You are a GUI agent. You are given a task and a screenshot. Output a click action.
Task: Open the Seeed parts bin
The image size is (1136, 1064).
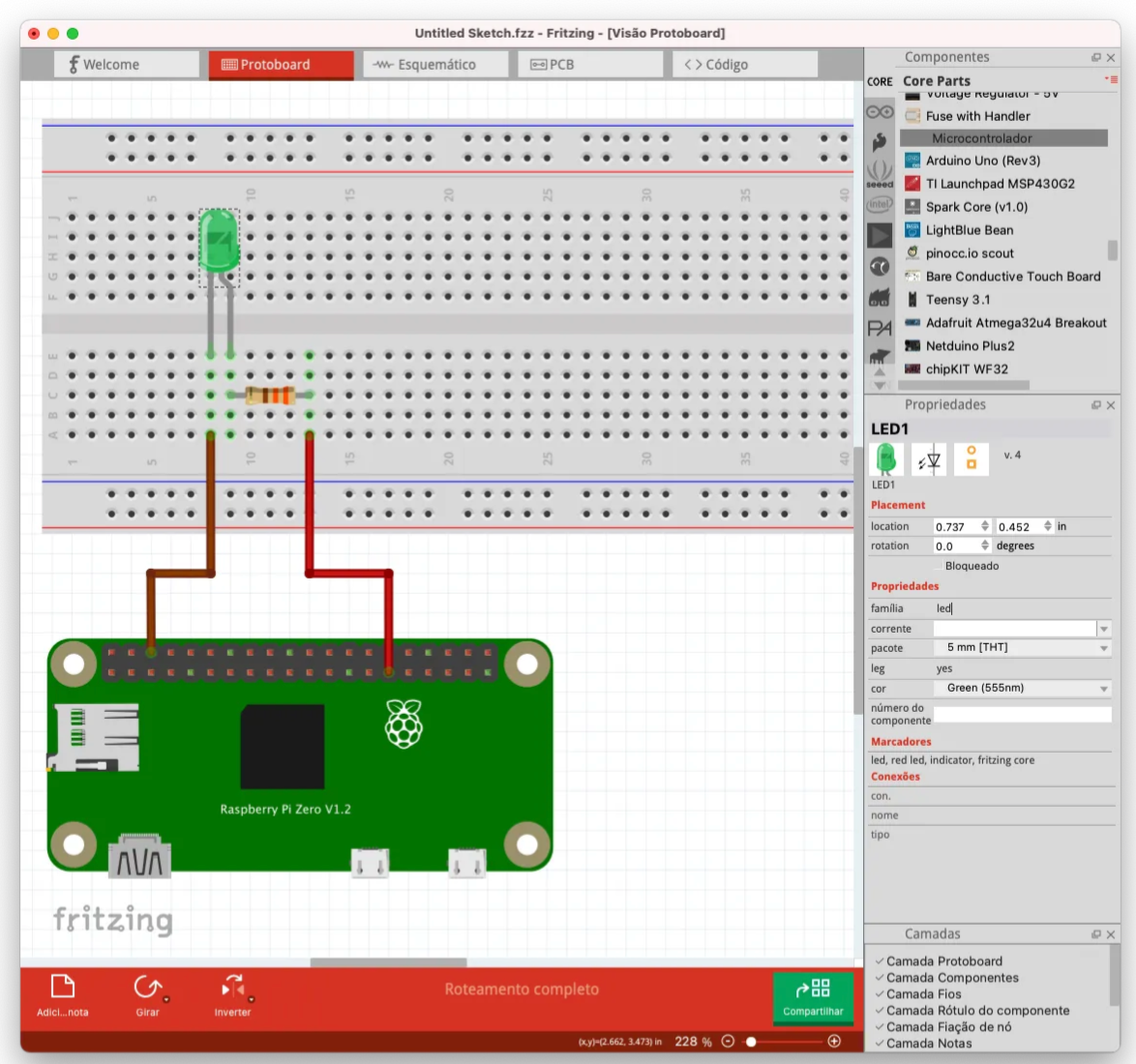[880, 174]
